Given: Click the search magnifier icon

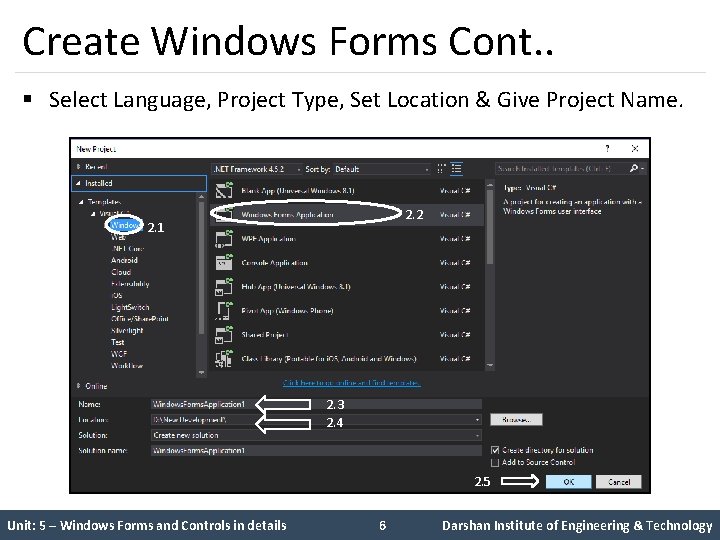Looking at the screenshot, I should tap(634, 169).
